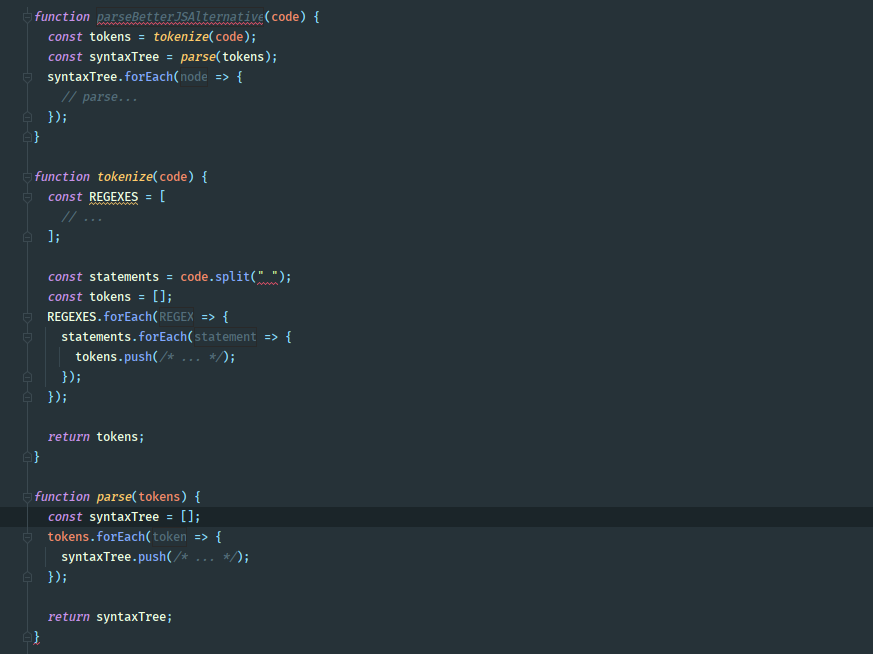Collapse the parse function definition fold marker
The image size is (873, 654).
[x=28, y=497]
